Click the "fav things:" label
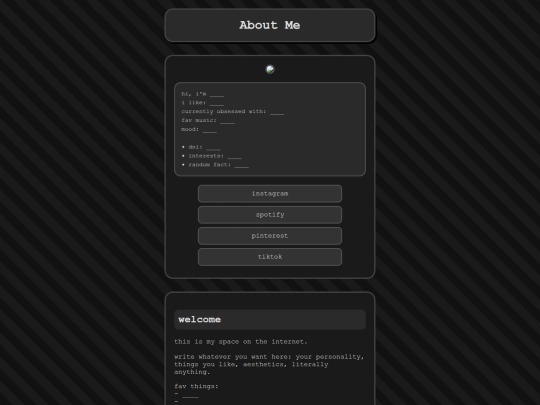The image size is (540, 405). coord(196,386)
